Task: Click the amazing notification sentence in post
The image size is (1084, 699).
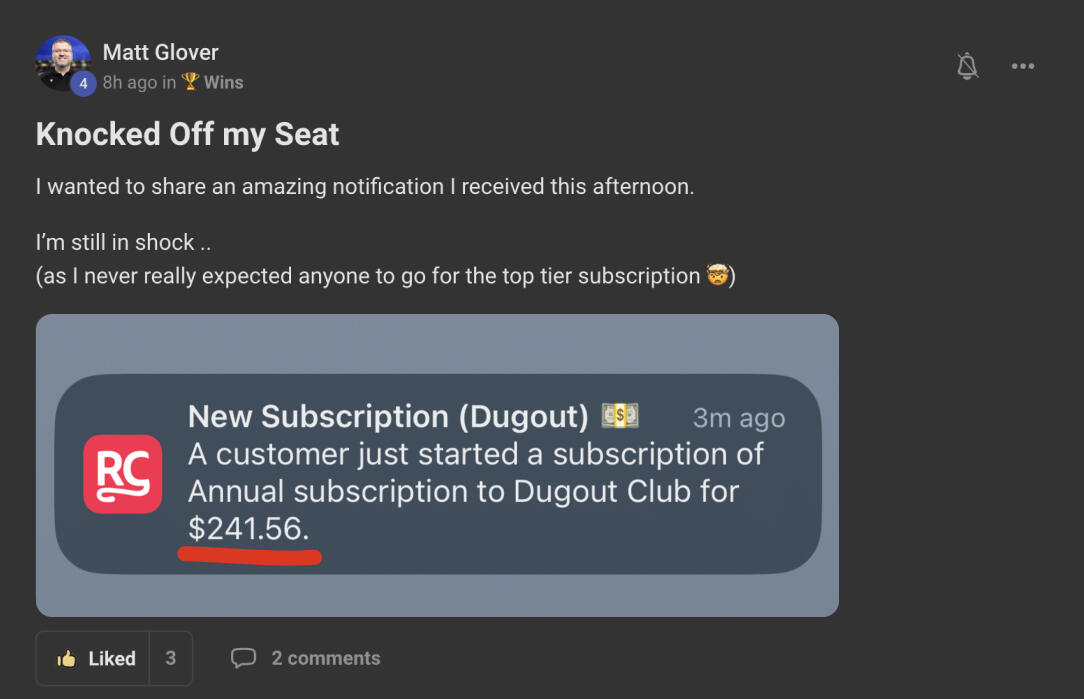Action: tap(364, 186)
